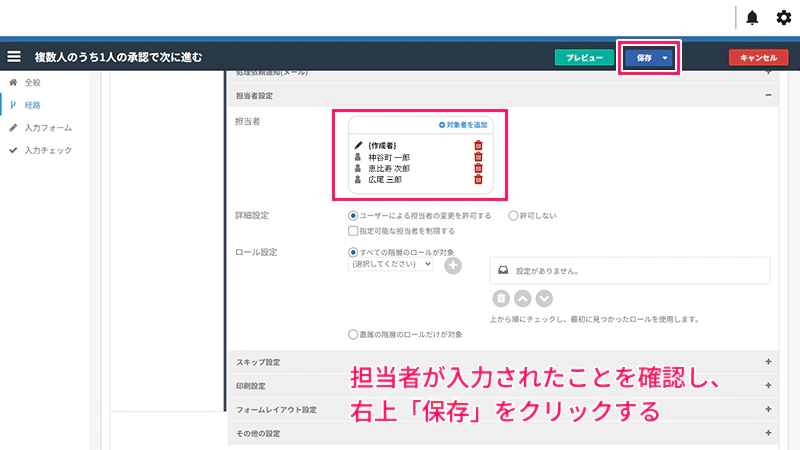Click the gray plus button to add a role
The width and height of the screenshot is (800, 450).
pyautogui.click(x=453, y=265)
